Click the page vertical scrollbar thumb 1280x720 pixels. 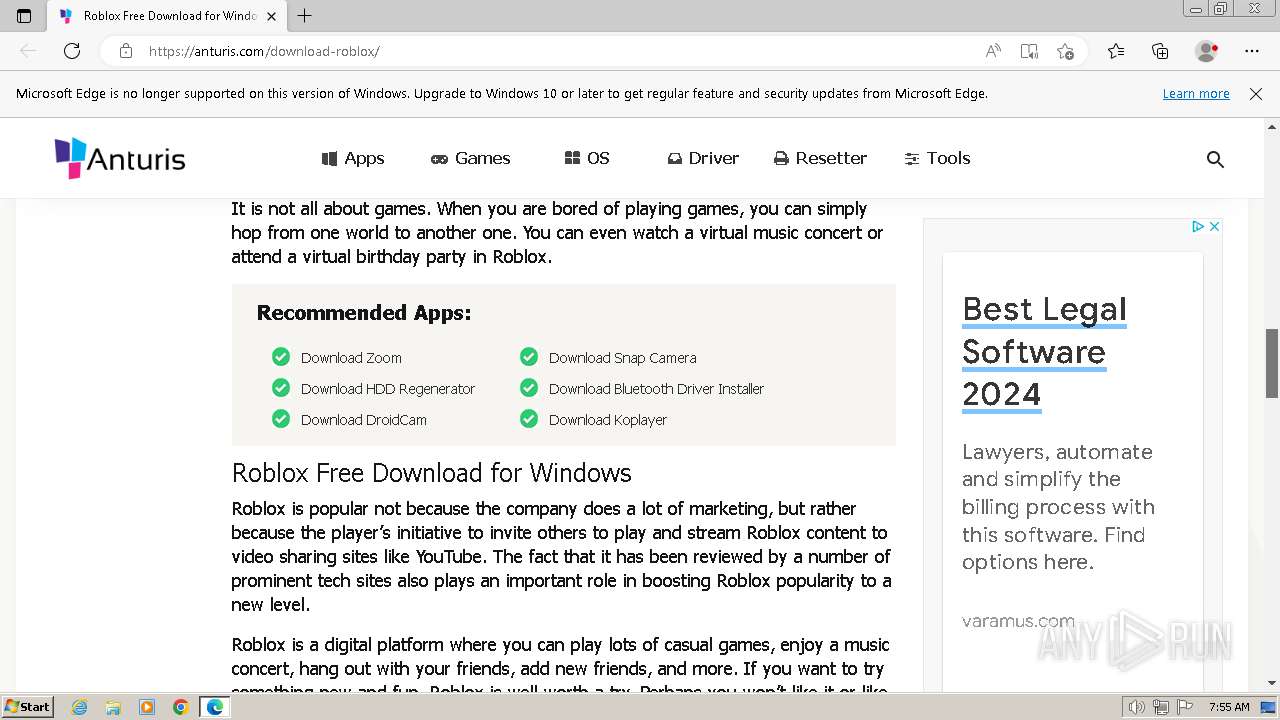[1272, 363]
